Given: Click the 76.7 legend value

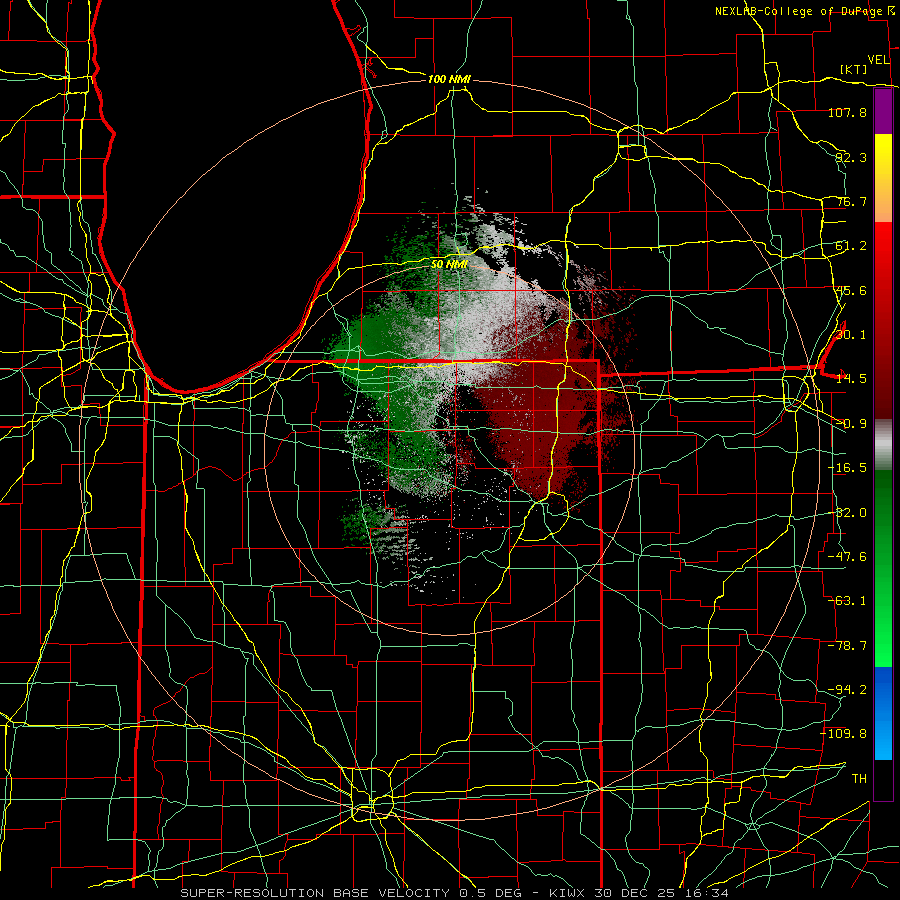Looking at the screenshot, I should point(851,201).
